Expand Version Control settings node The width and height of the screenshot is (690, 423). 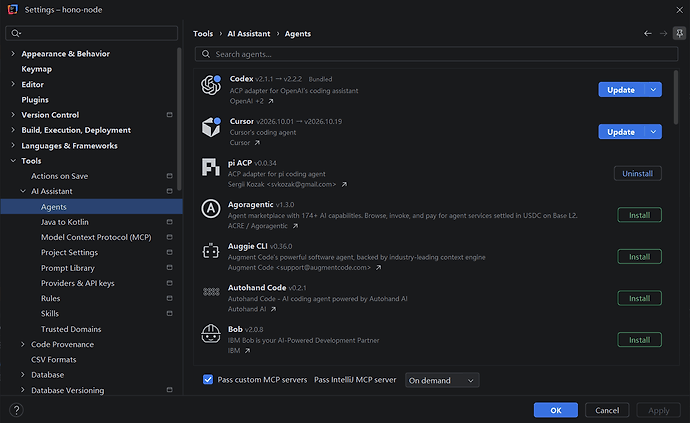click(13, 115)
